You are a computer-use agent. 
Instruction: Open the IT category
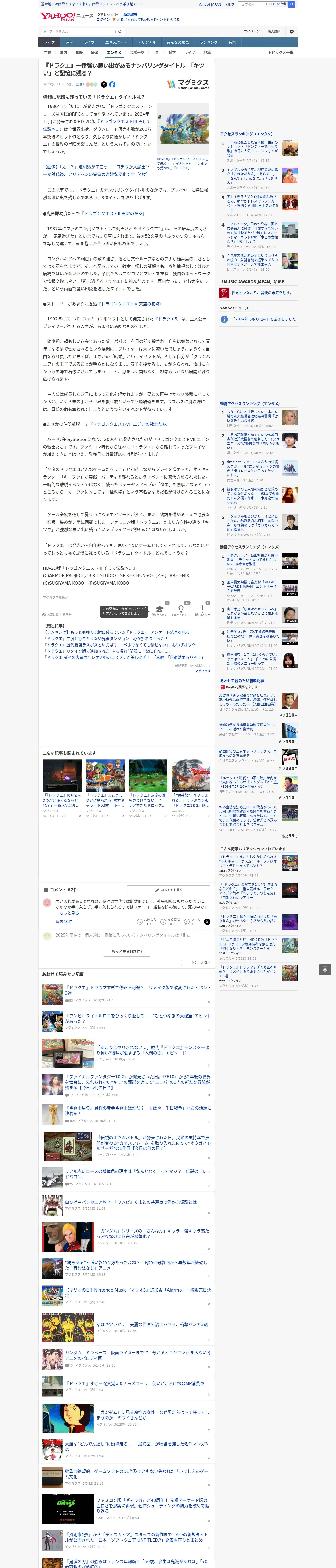point(156,52)
